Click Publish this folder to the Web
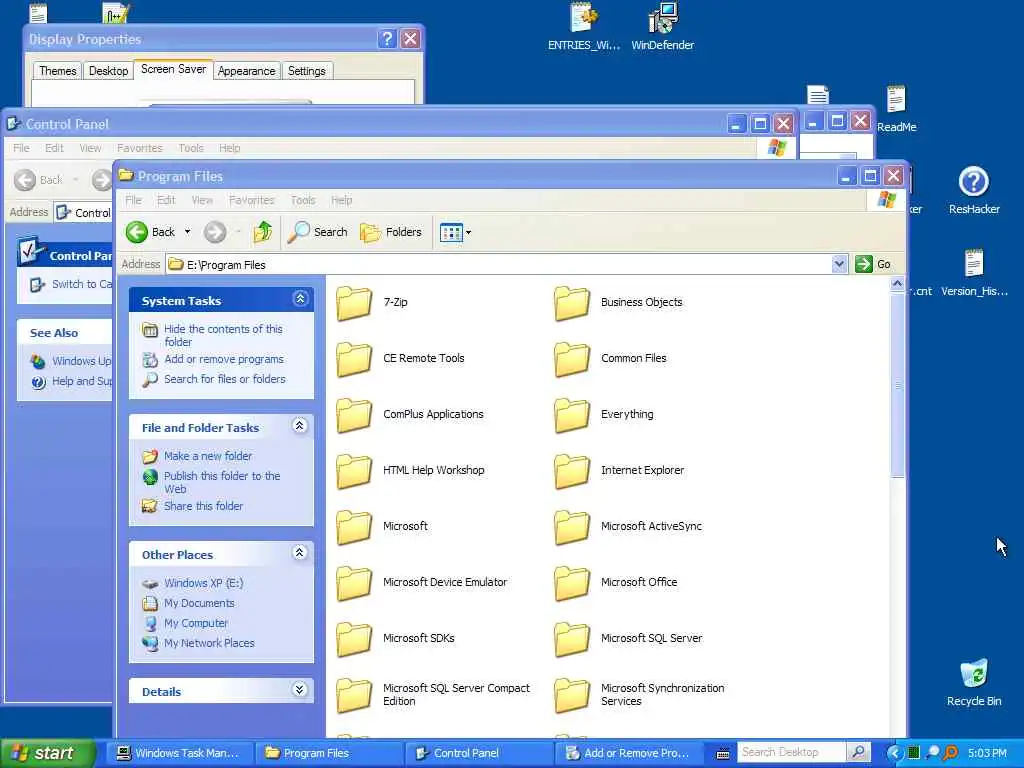The width and height of the screenshot is (1024, 768). 222,482
